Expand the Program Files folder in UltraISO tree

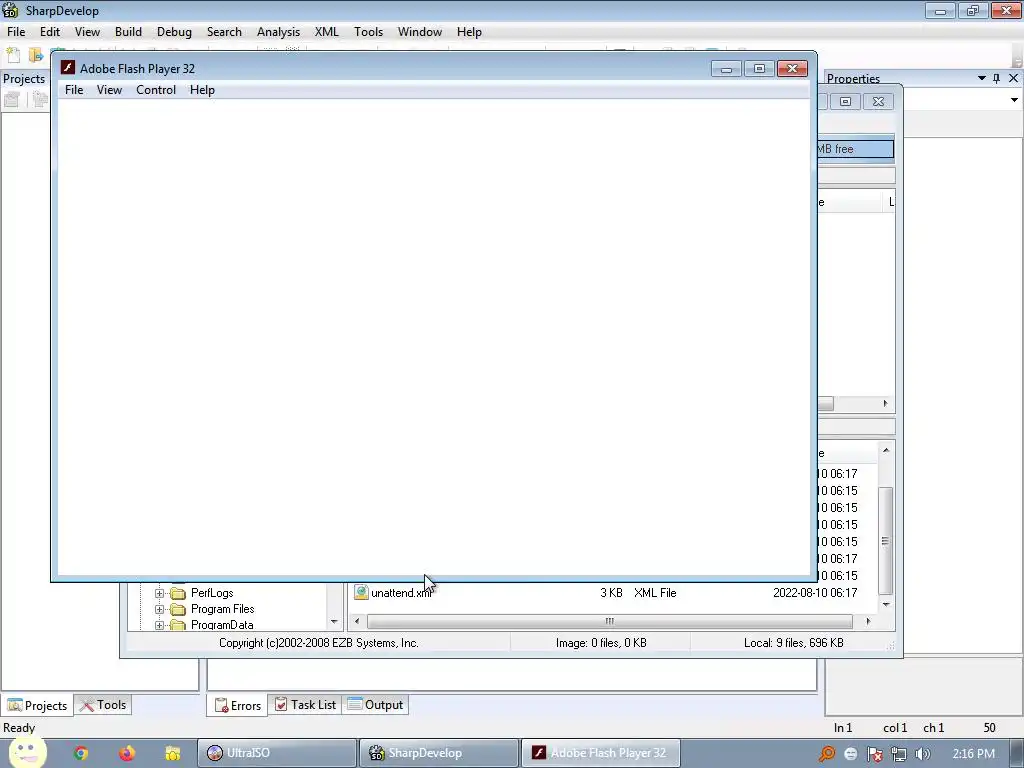pos(159,609)
